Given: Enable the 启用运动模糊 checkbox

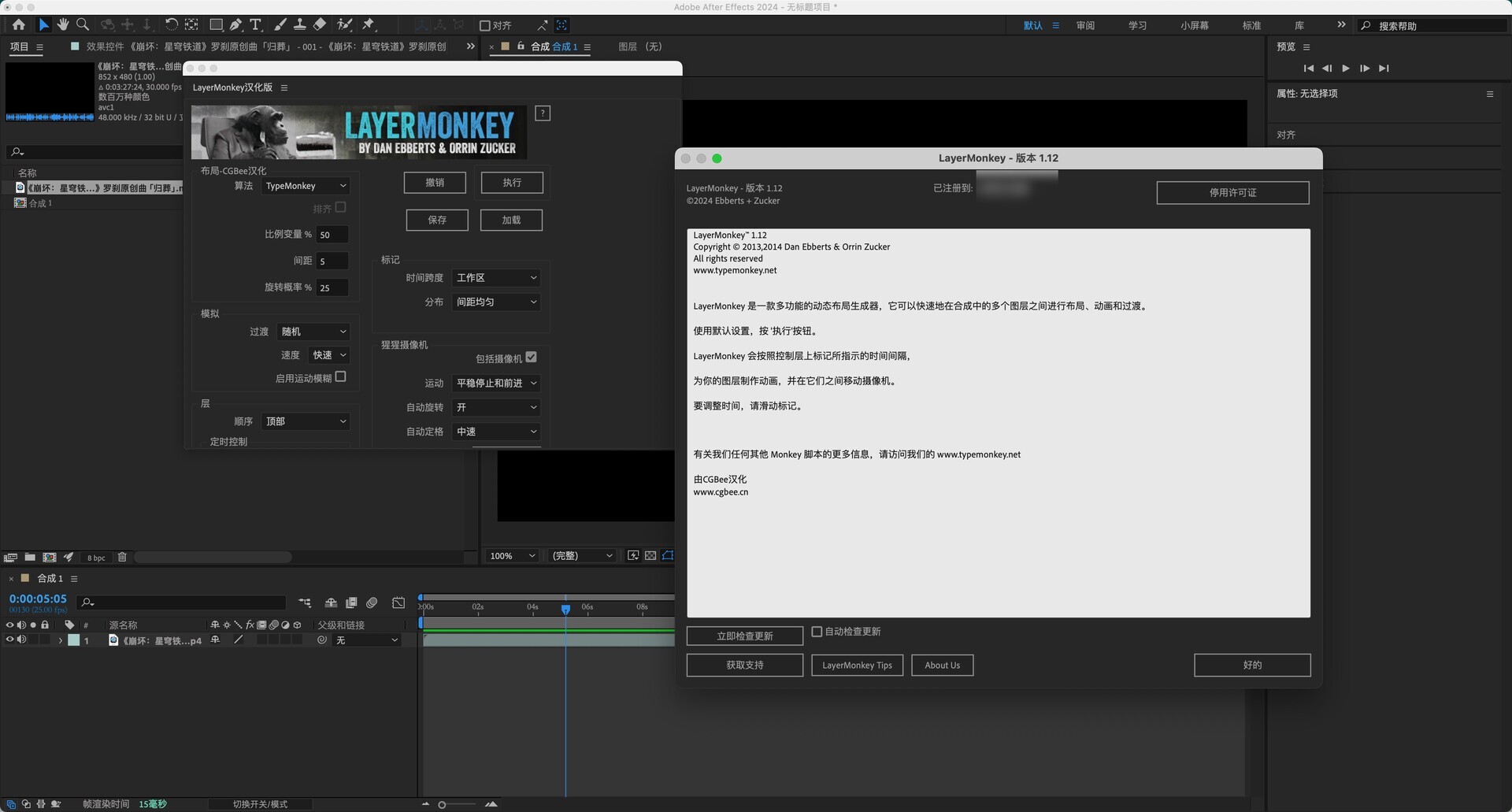Looking at the screenshot, I should pos(340,377).
